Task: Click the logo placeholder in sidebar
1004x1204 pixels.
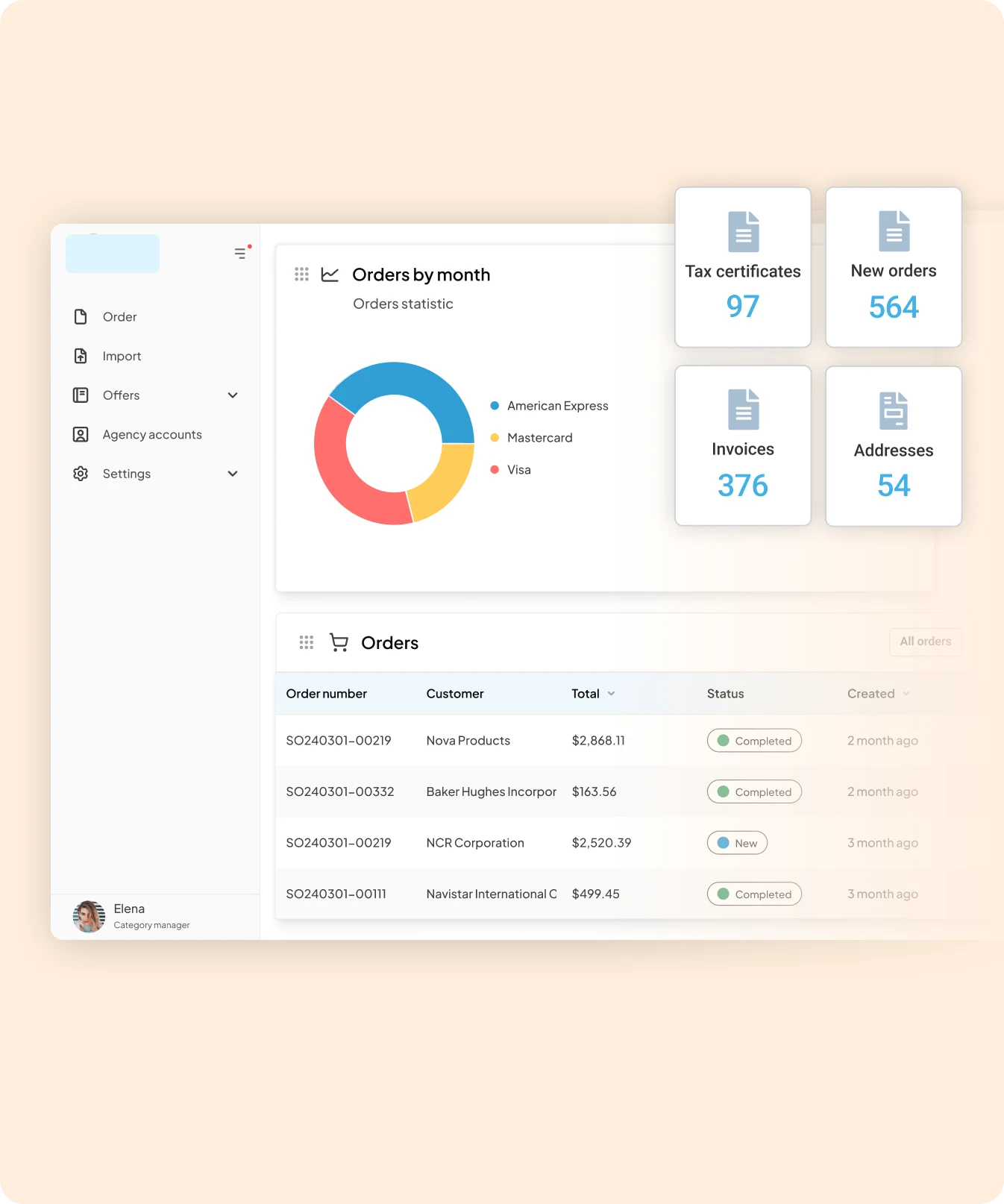Action: point(113,254)
